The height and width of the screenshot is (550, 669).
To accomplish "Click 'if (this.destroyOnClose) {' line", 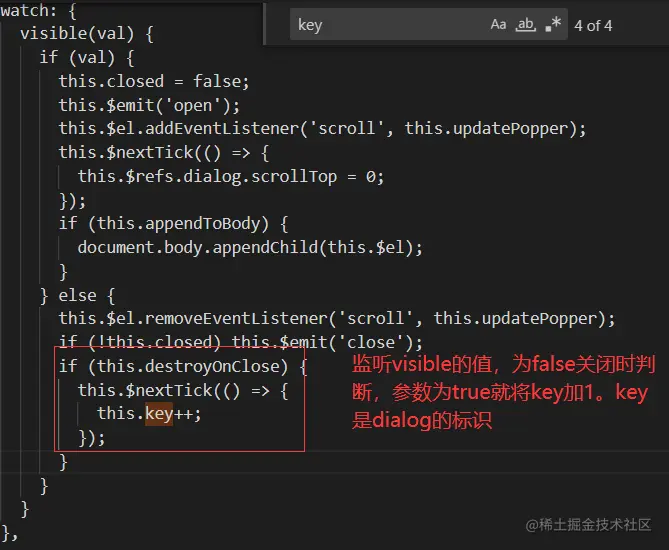I will (x=183, y=366).
